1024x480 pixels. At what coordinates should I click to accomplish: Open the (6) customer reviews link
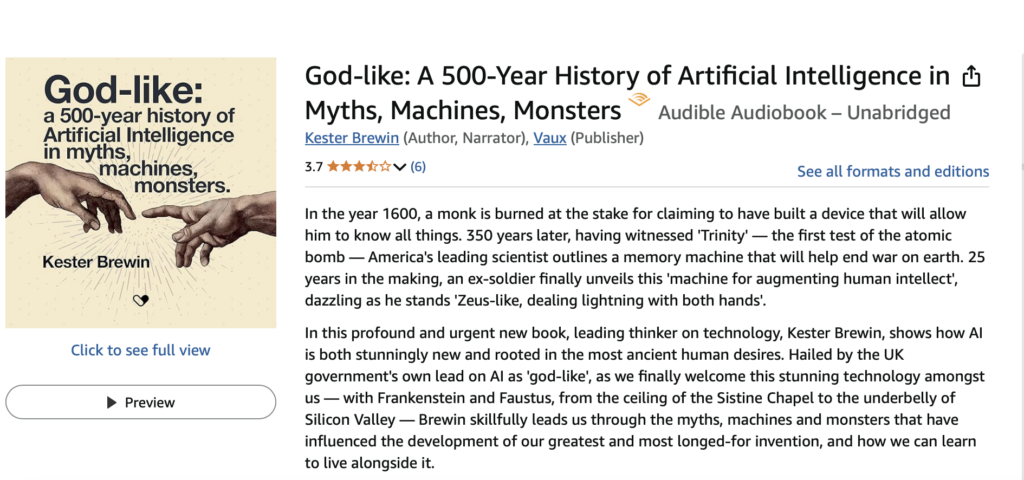pyautogui.click(x=418, y=167)
